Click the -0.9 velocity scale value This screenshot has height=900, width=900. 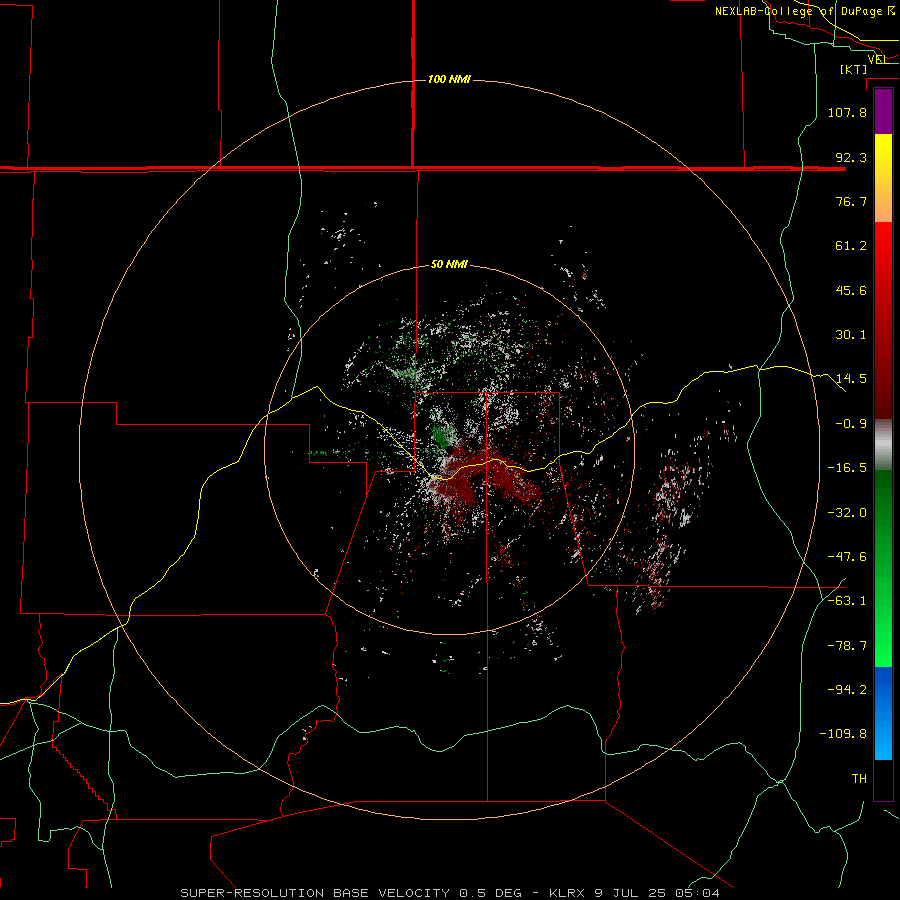(851, 424)
